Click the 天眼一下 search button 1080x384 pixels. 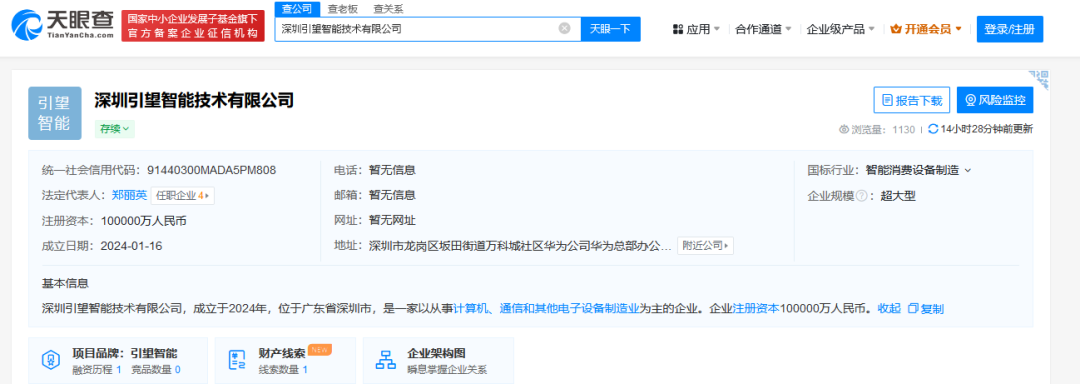point(611,29)
